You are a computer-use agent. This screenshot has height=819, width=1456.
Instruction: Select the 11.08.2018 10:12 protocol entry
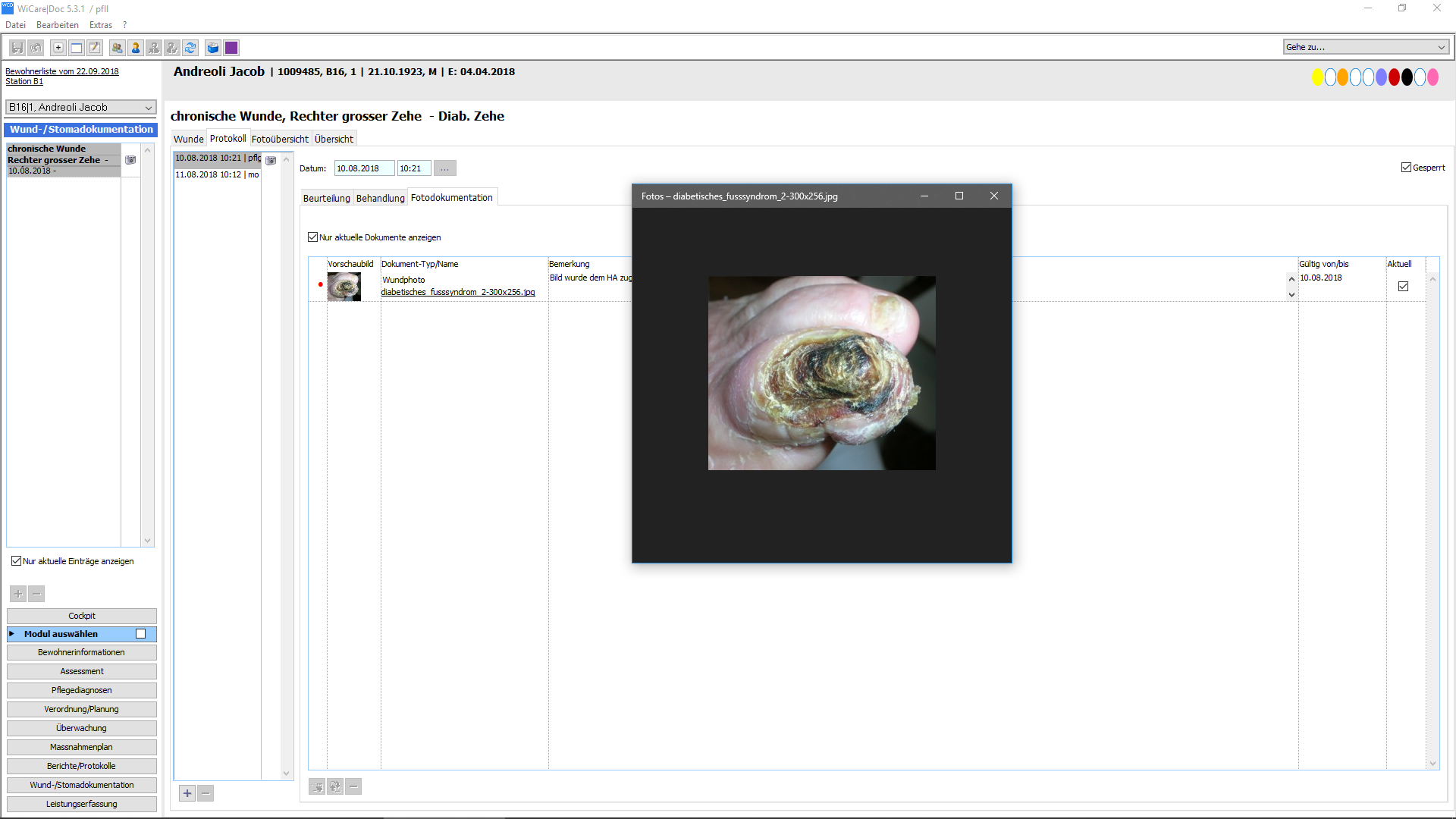[x=218, y=174]
